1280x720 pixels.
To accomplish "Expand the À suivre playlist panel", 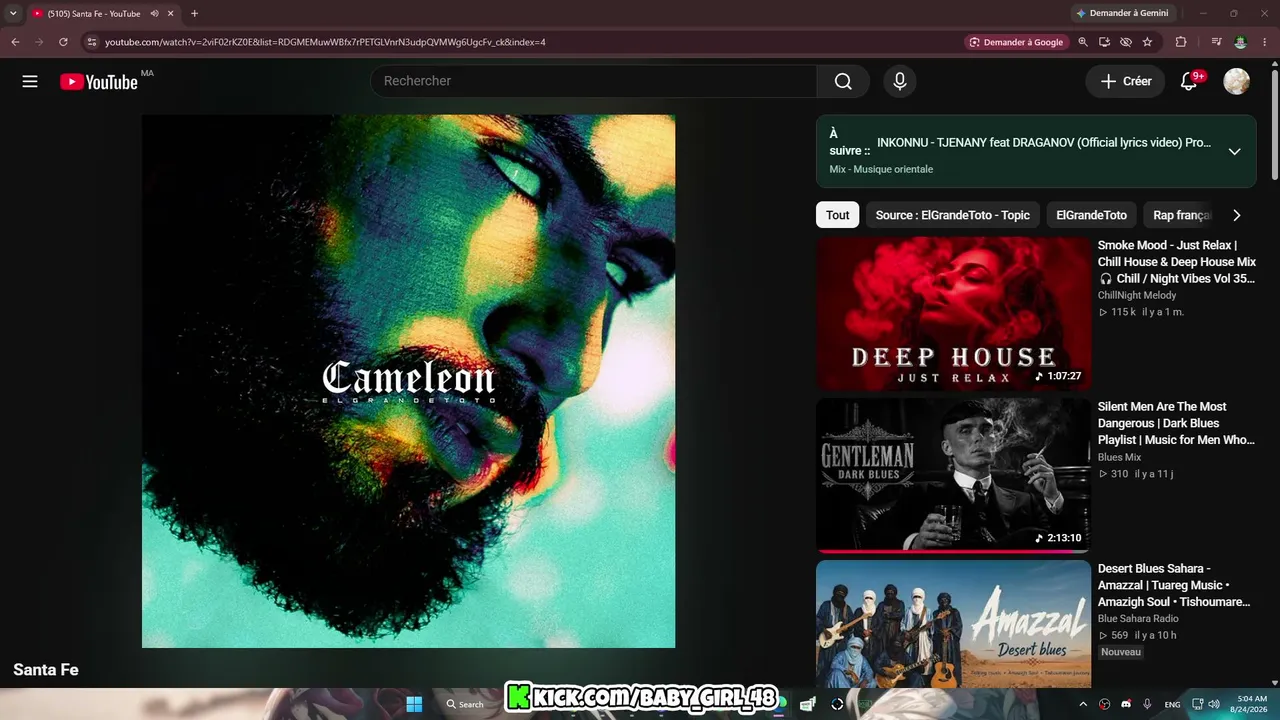I will [1234, 152].
